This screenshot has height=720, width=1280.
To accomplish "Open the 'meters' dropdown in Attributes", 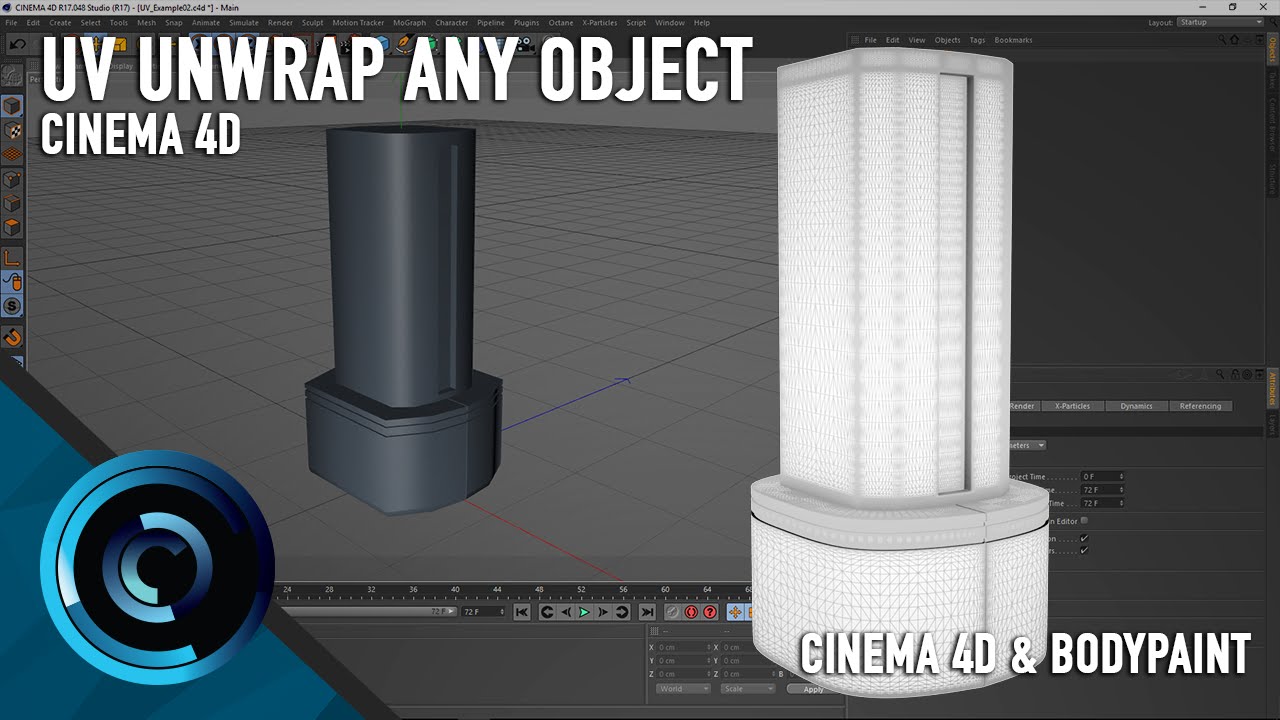I will coord(1028,445).
